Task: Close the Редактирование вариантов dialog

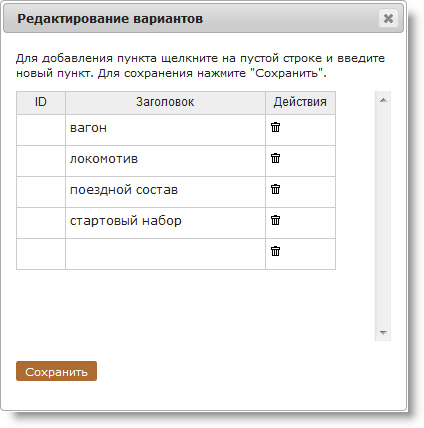Action: (388, 18)
